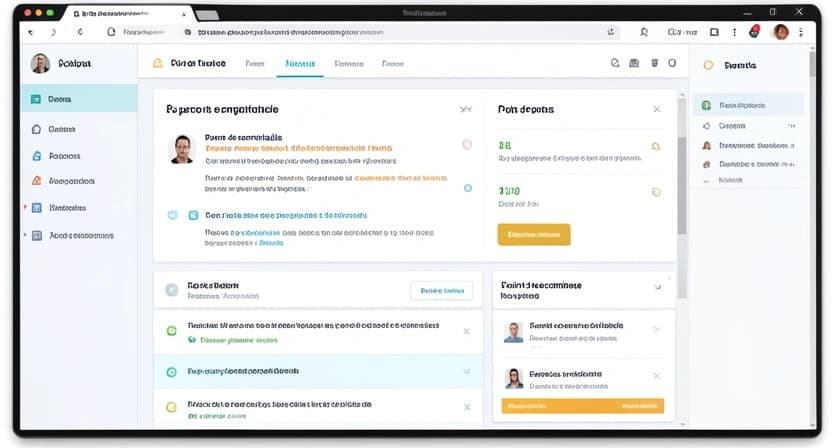Open the second sidebar item with the hexagon outline icon
832x448 pixels.
[79, 129]
